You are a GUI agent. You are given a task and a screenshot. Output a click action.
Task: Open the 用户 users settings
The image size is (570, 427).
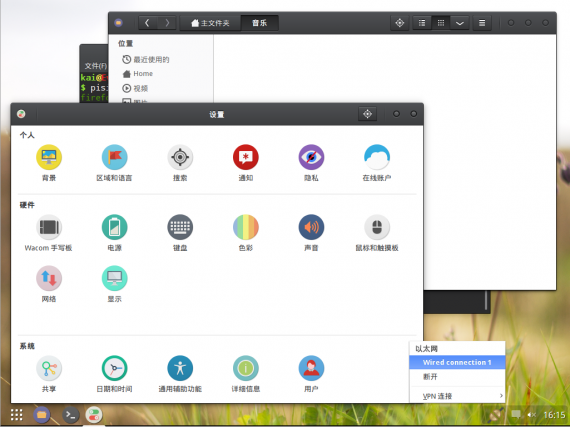(311, 374)
